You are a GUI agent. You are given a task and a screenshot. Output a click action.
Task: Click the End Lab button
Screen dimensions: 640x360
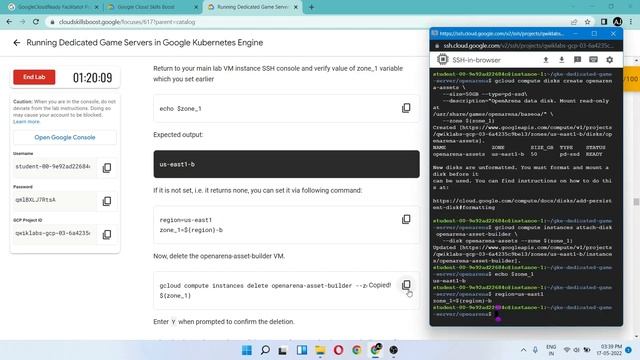pos(34,77)
